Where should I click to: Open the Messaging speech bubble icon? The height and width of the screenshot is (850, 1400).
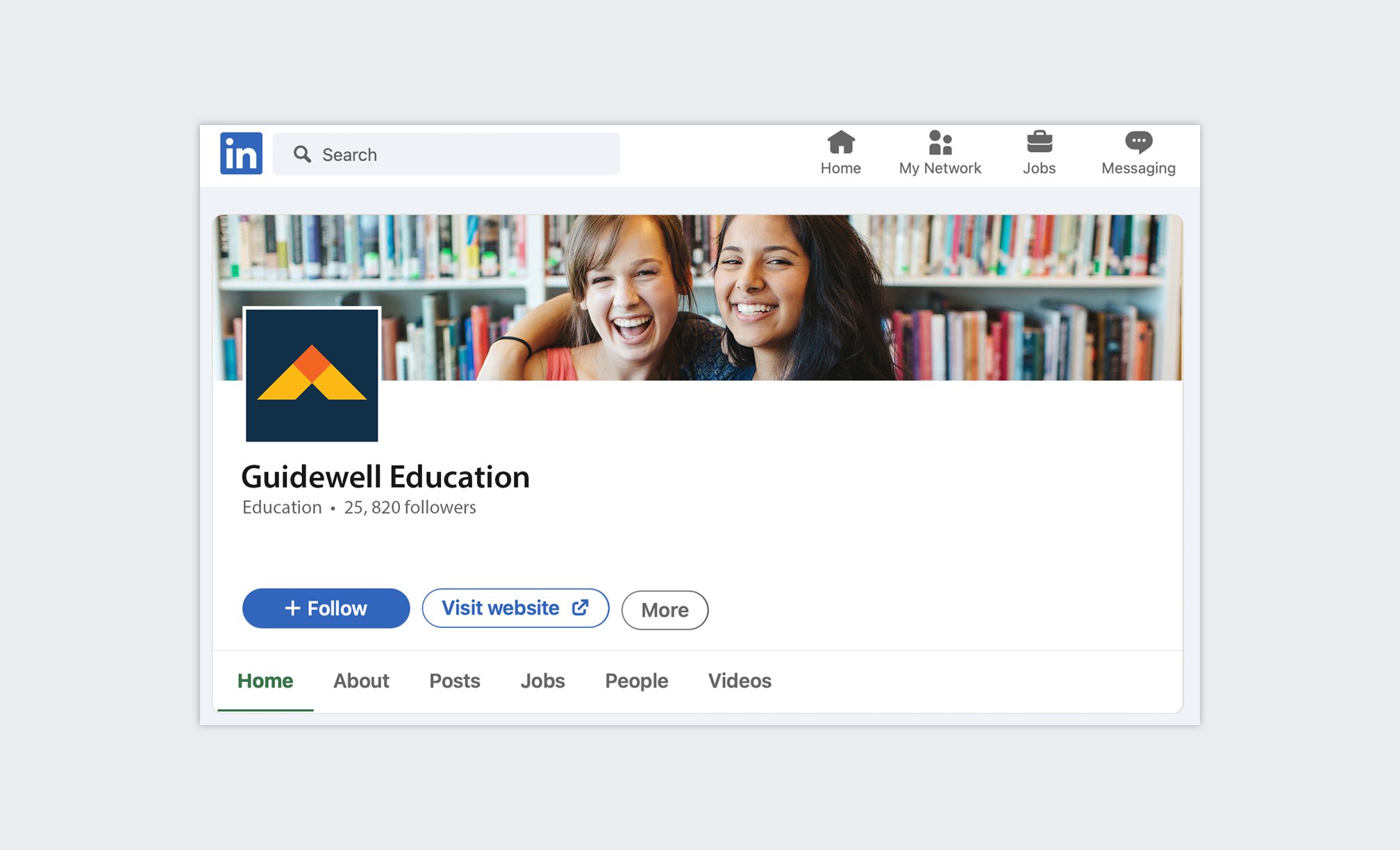pos(1138,142)
